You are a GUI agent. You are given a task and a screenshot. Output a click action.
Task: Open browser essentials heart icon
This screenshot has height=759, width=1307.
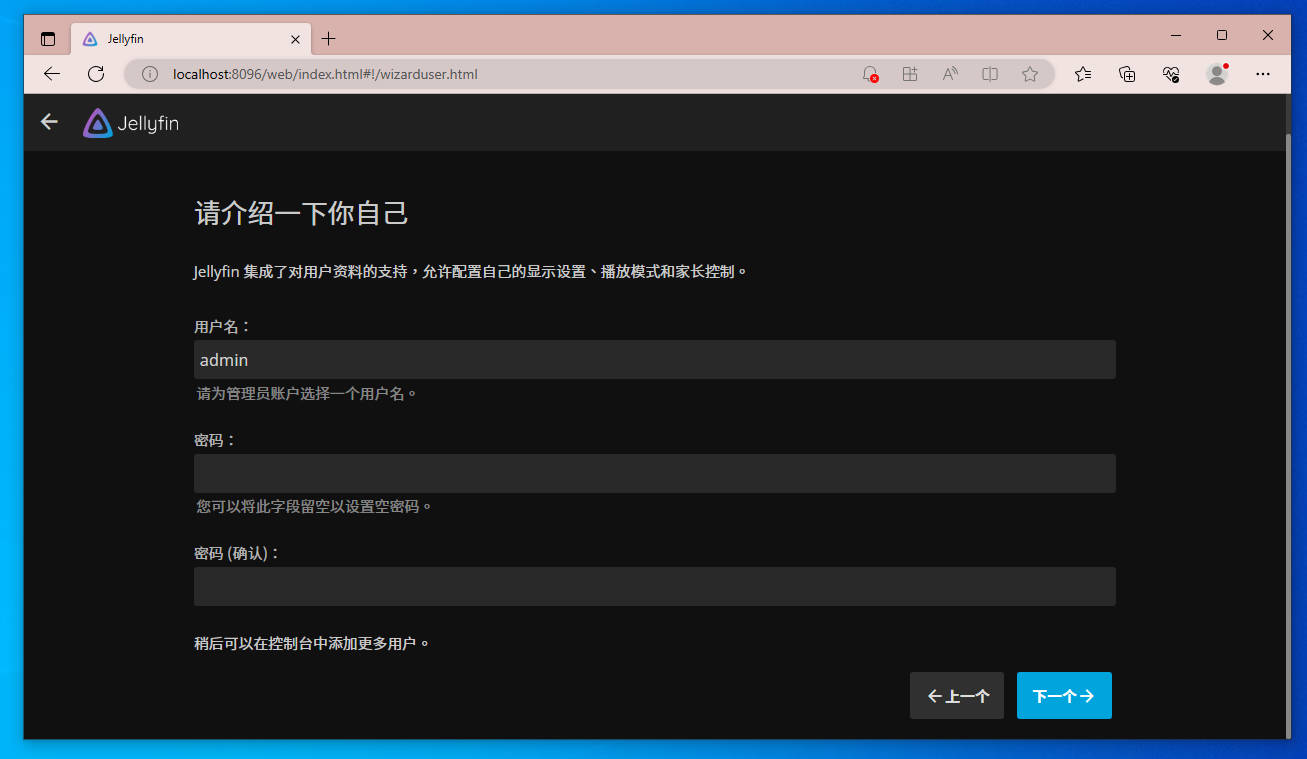(x=1171, y=74)
